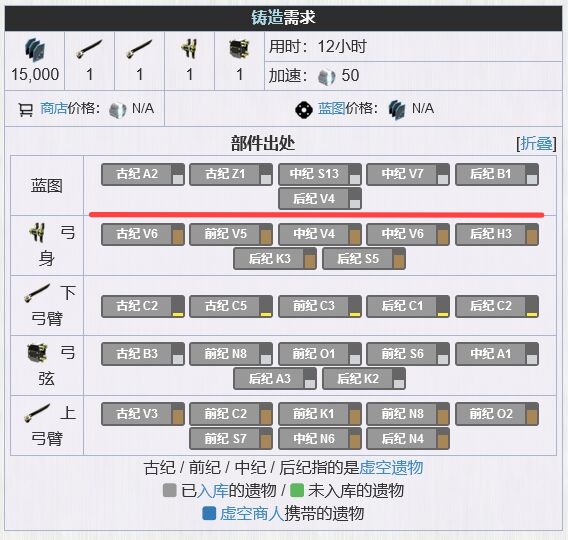Click the bow string component icon in requirements

tap(239, 49)
